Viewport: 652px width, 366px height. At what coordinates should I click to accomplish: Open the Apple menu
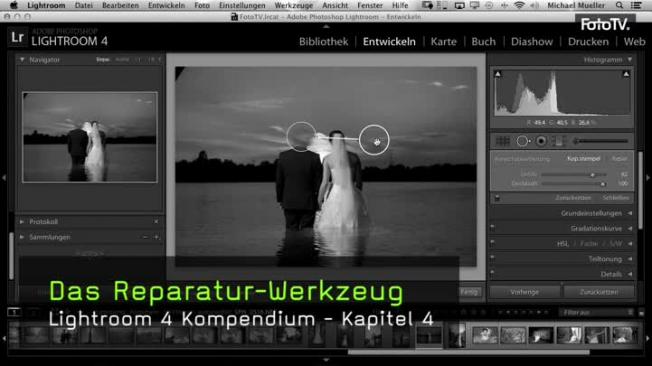tap(14, 5)
